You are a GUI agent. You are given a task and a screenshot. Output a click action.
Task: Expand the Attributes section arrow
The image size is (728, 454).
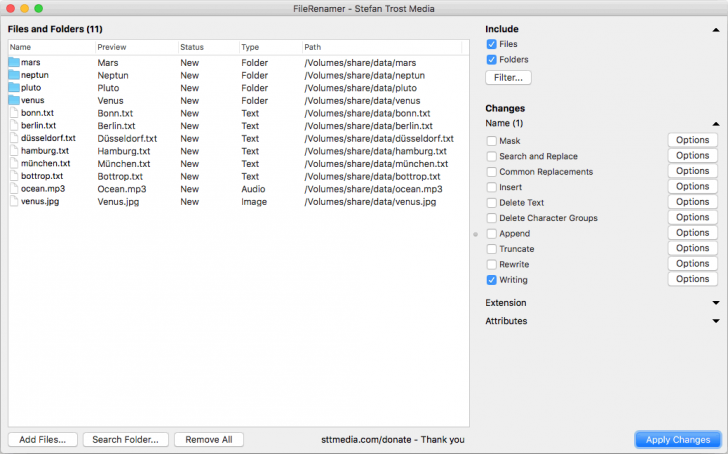tap(716, 321)
